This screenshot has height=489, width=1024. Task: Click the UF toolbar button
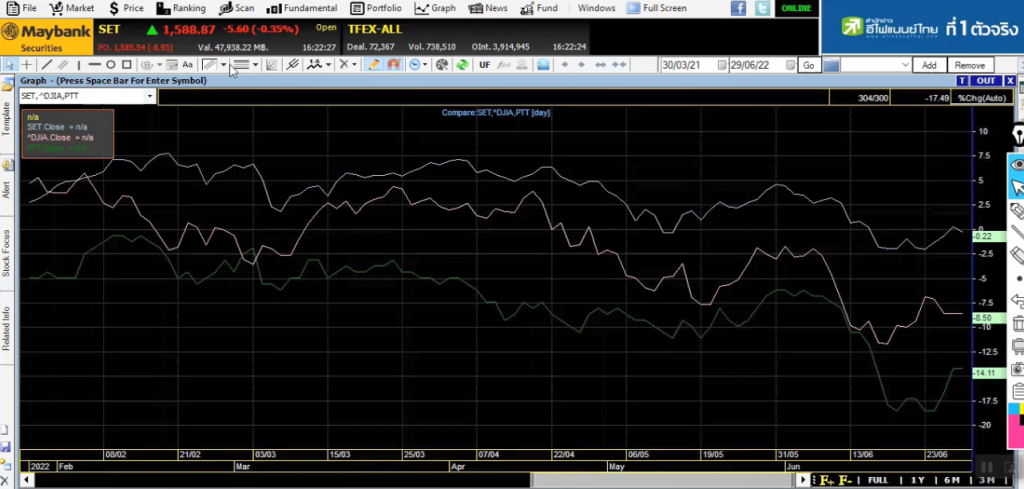(x=485, y=65)
